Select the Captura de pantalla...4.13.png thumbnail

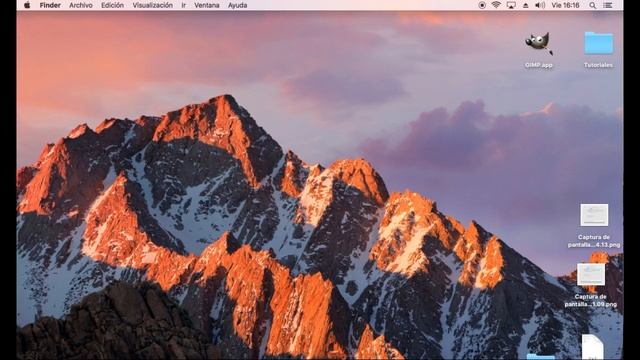pos(594,215)
